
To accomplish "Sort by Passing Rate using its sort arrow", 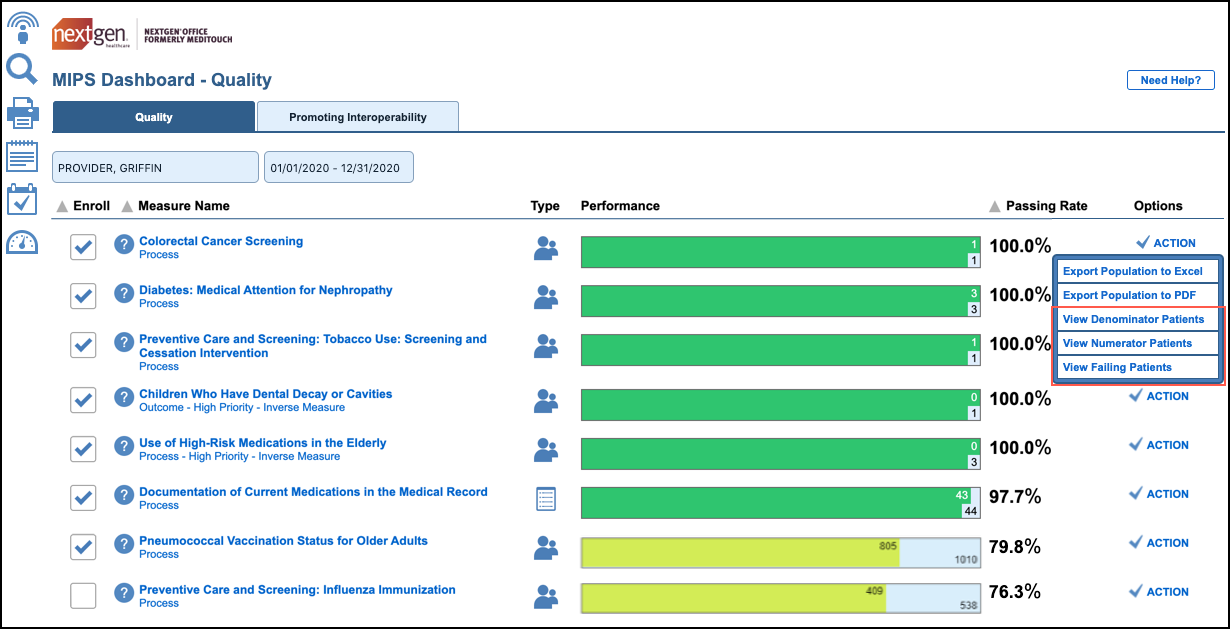I will click(x=993, y=206).
